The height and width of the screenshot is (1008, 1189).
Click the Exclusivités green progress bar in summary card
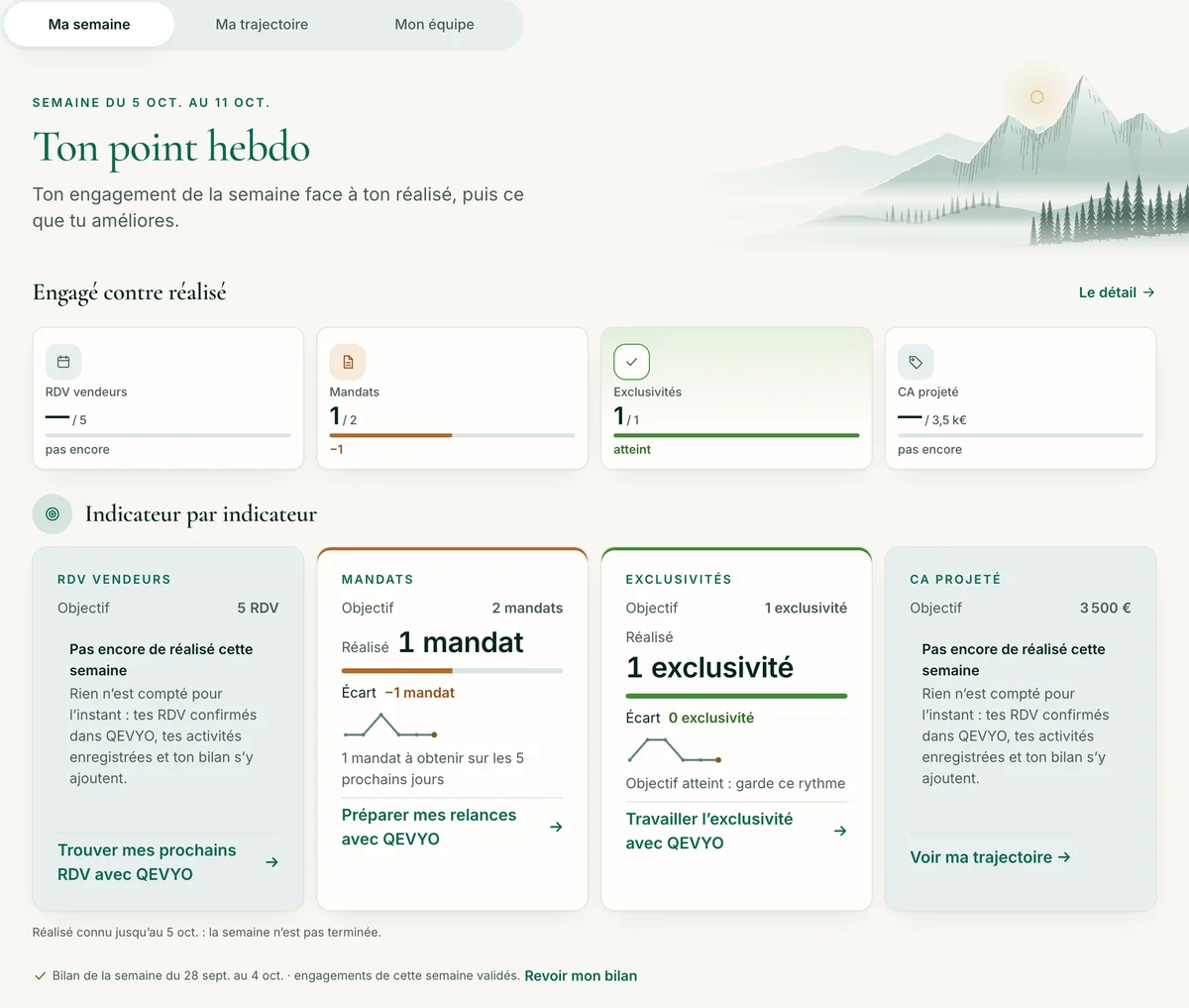point(736,435)
